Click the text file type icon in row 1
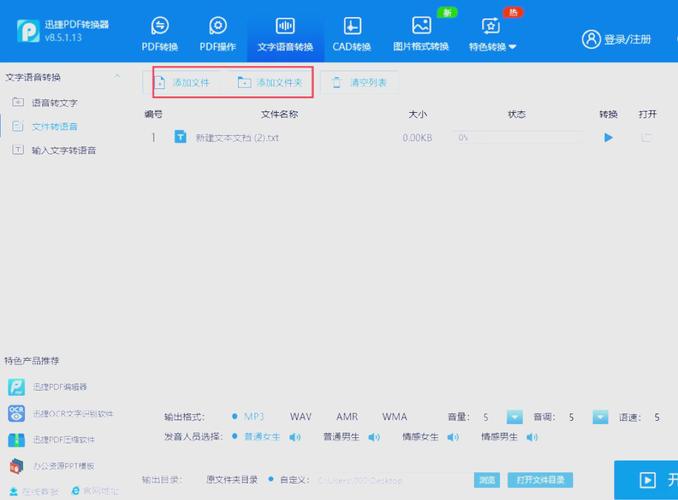This screenshot has height=500, width=678. pyautogui.click(x=180, y=137)
